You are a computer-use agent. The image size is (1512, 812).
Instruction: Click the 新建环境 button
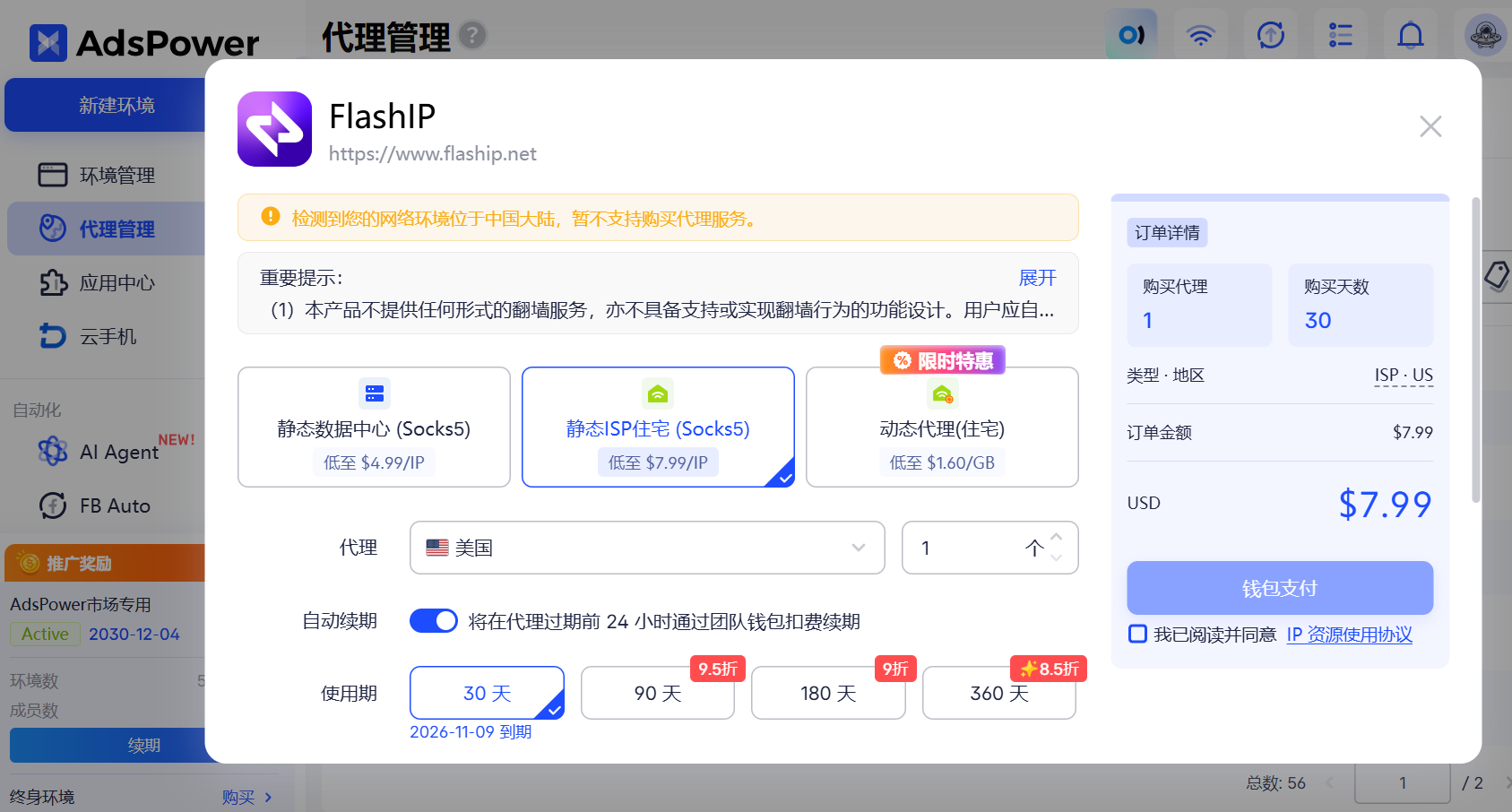pyautogui.click(x=106, y=105)
